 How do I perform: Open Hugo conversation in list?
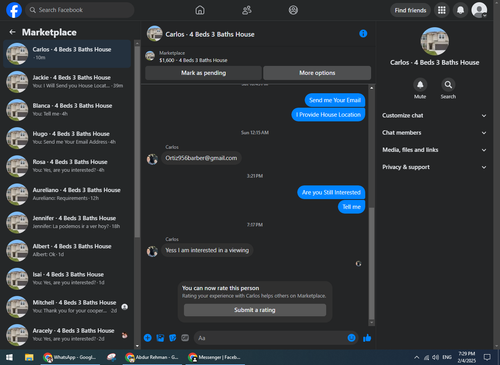(67, 138)
